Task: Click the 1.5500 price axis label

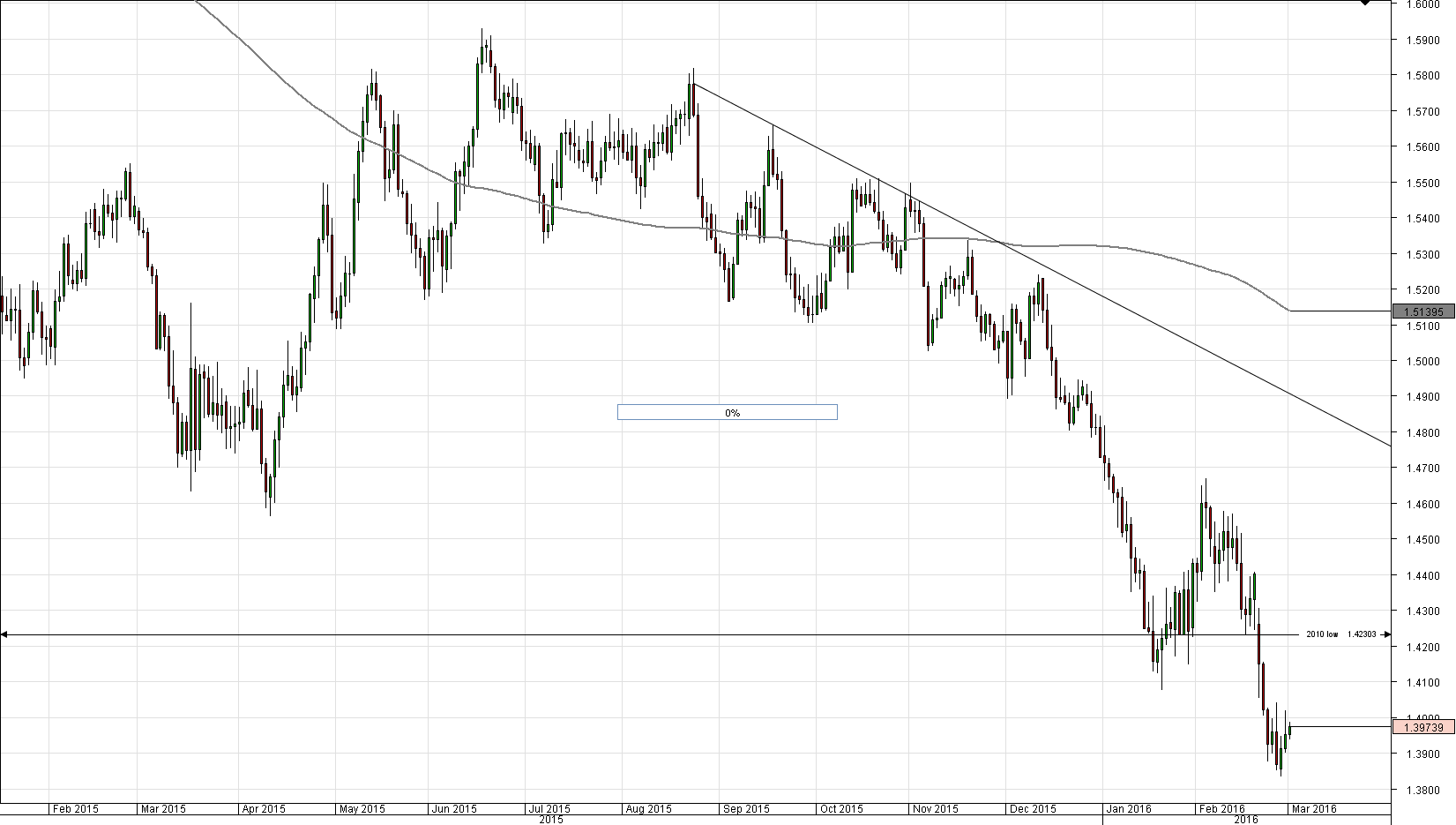Action: (x=1423, y=183)
